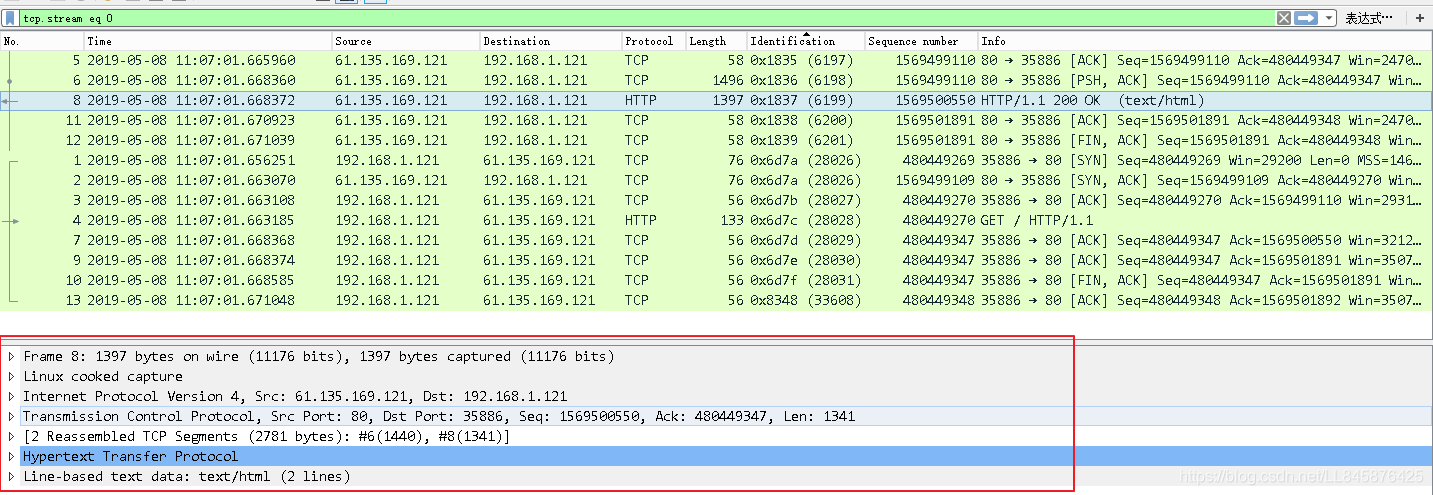Select packet 4 GET / HTTP/1.1 row

click(x=716, y=221)
